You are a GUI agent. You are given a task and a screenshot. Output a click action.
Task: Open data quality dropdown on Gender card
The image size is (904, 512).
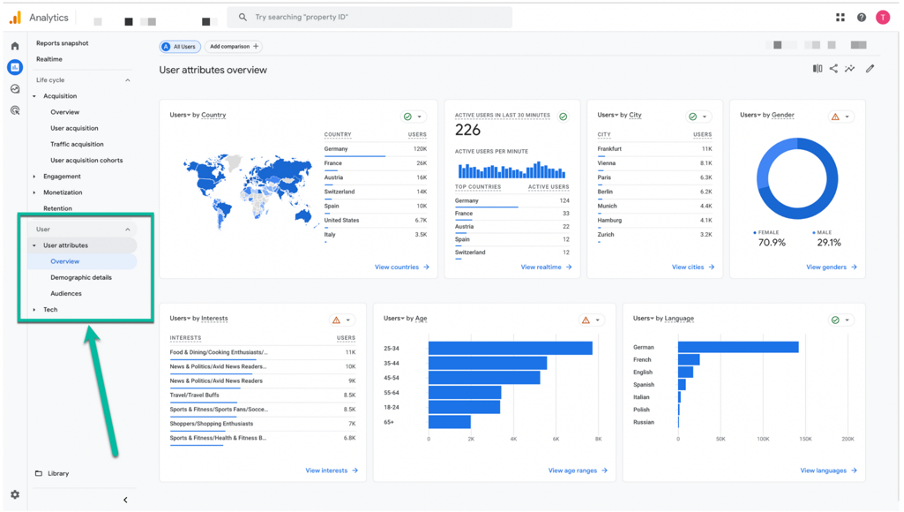841,116
